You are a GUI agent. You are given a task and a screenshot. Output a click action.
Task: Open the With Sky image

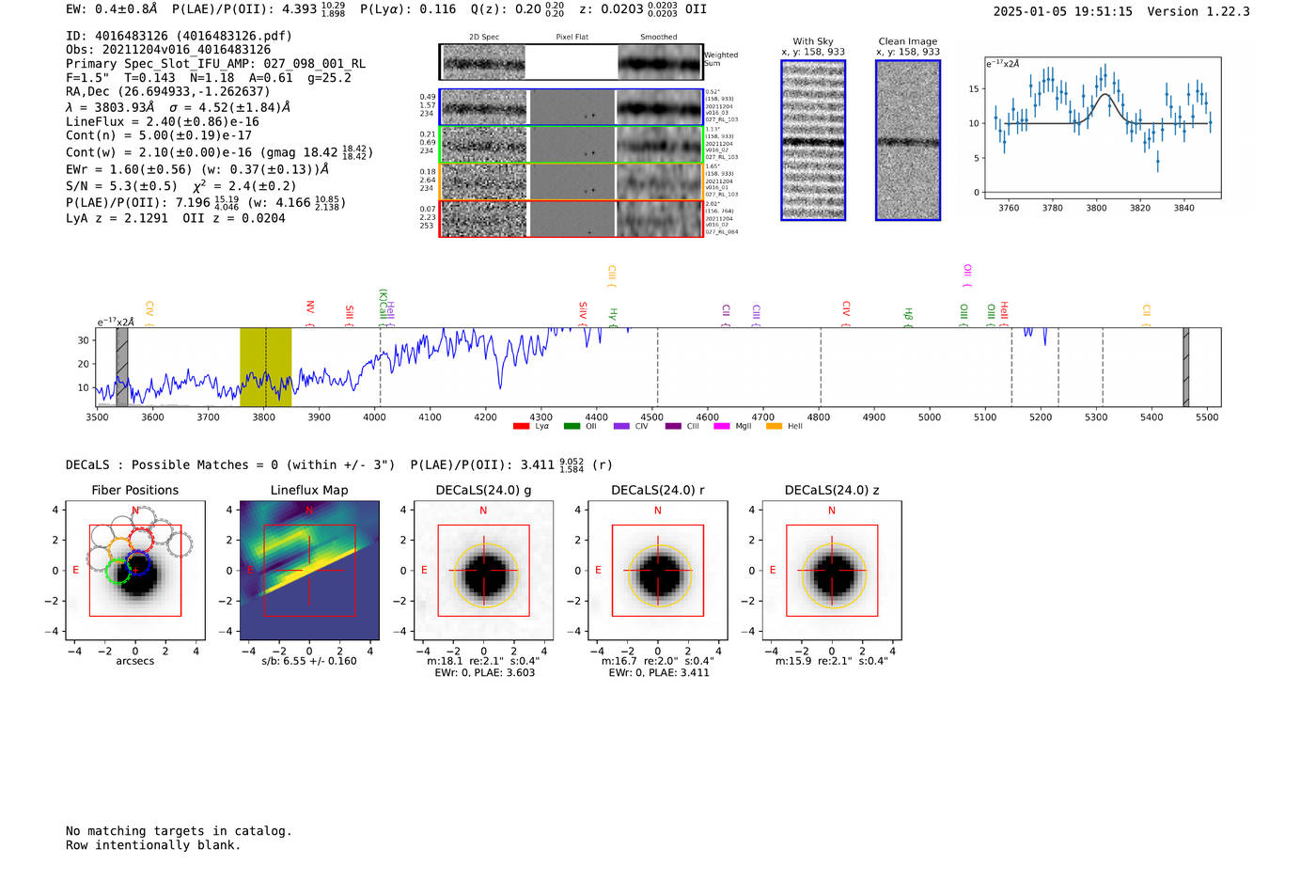(x=813, y=140)
